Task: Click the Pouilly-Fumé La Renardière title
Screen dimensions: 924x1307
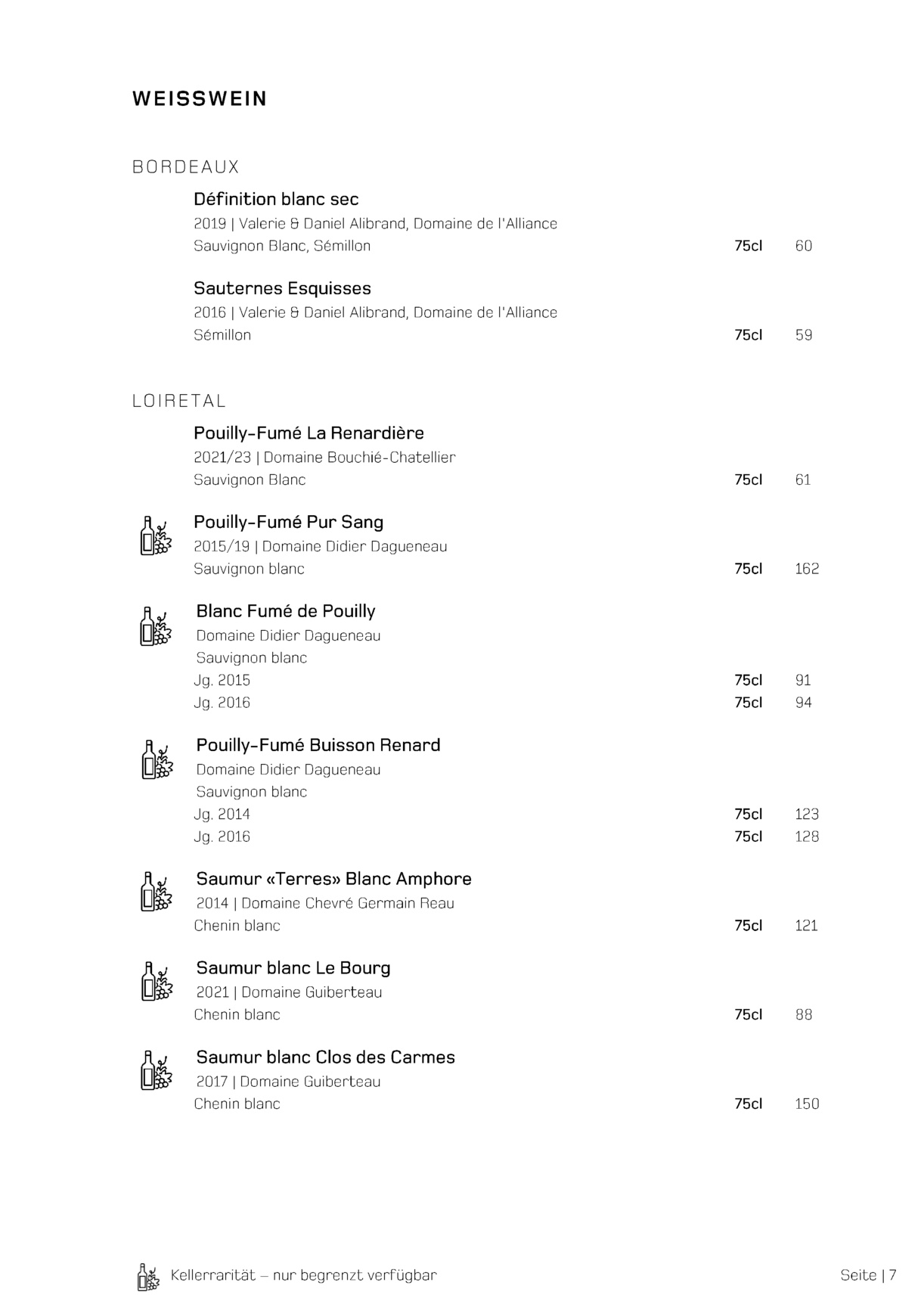Action: pos(309,433)
